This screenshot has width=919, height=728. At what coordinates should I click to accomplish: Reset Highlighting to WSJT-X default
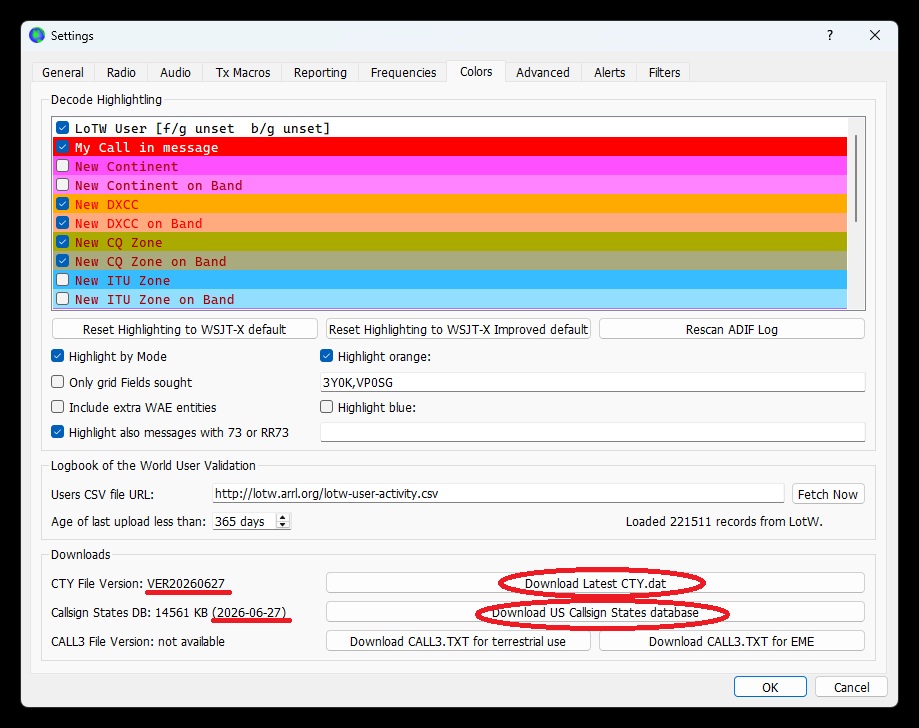point(185,329)
